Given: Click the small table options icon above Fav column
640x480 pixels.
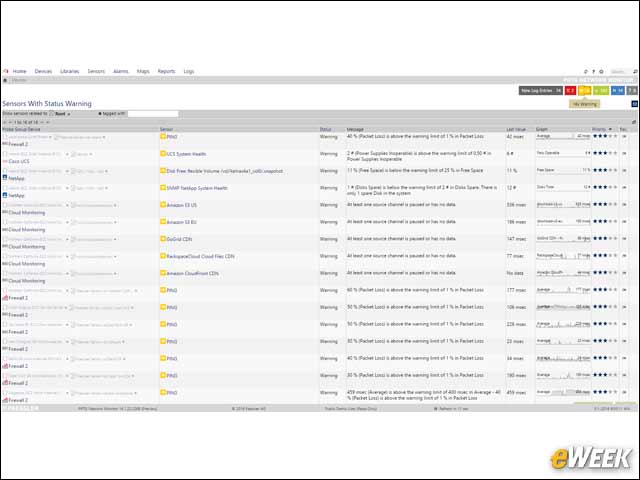Looking at the screenshot, I should (634, 122).
